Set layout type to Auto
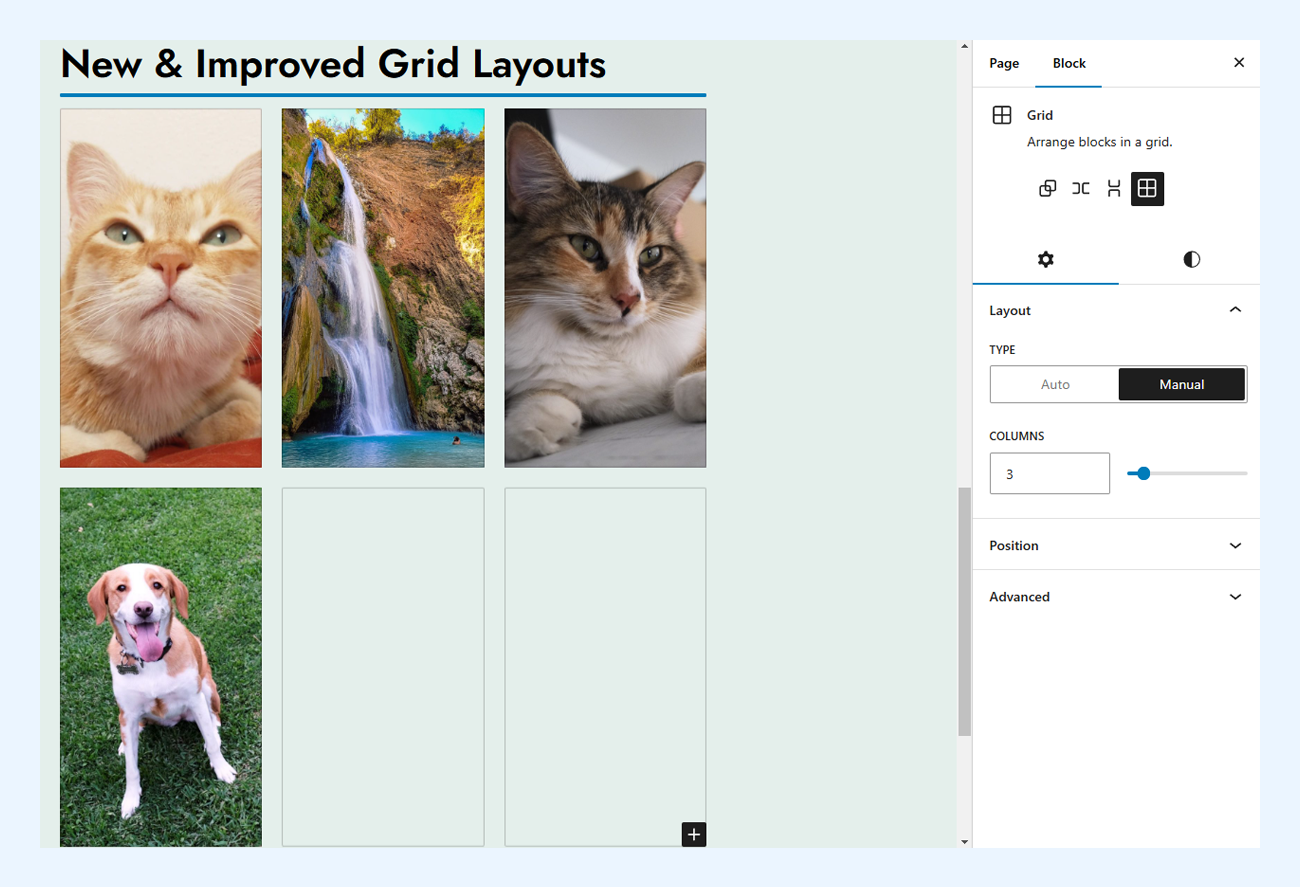The image size is (1300, 887). [x=1055, y=384]
